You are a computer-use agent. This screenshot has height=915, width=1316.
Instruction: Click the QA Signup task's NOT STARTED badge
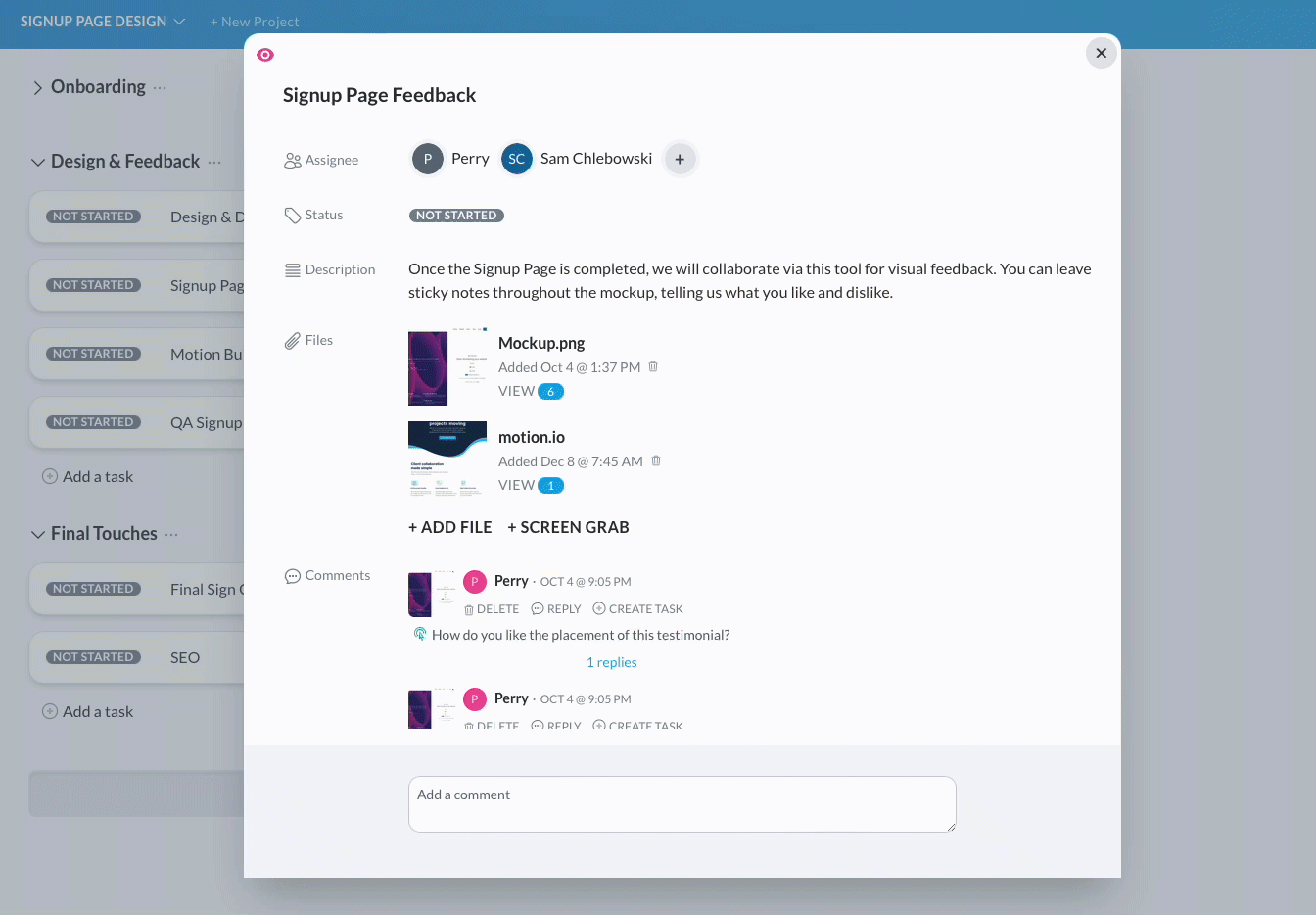pos(93,422)
